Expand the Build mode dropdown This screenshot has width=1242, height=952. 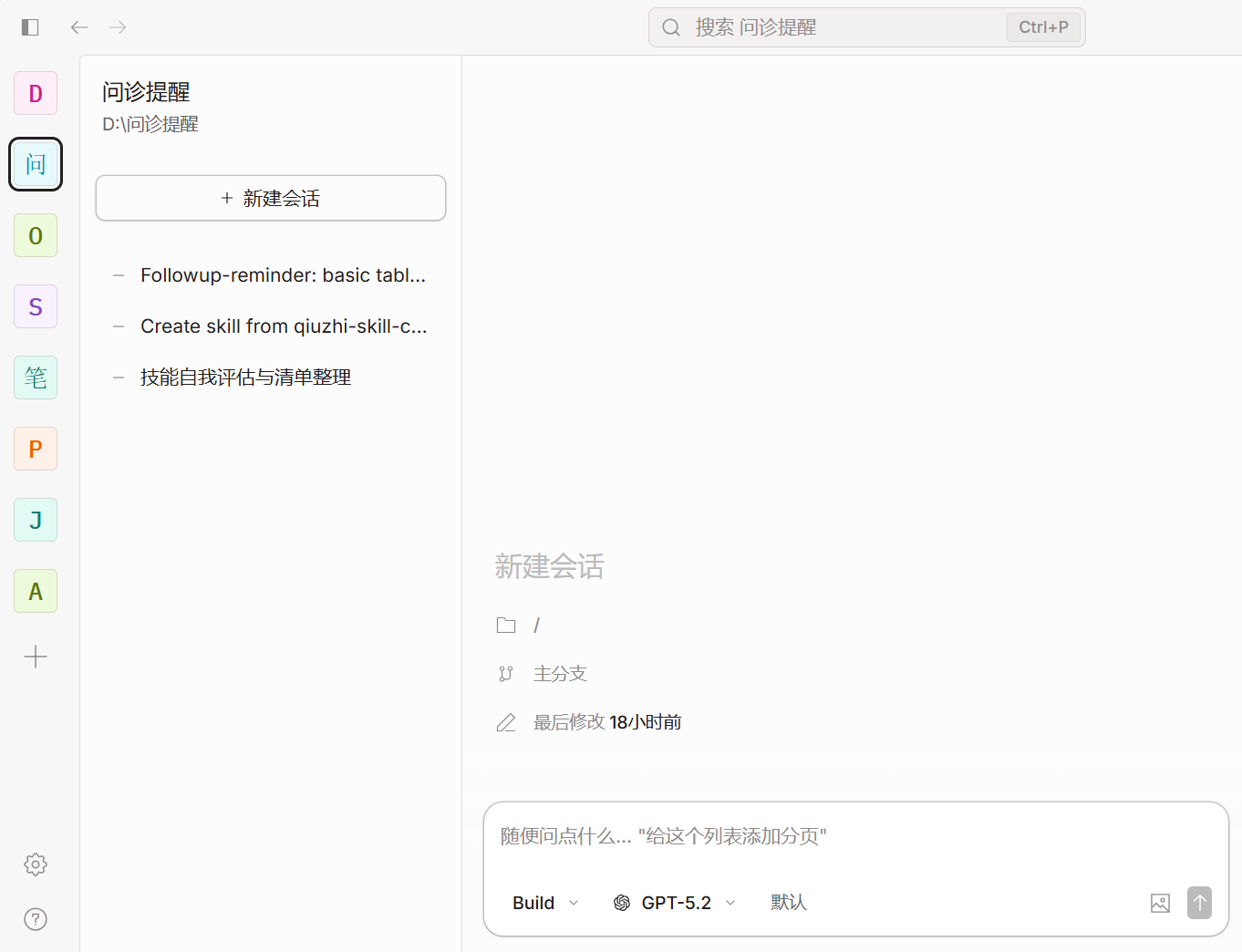tap(545, 903)
